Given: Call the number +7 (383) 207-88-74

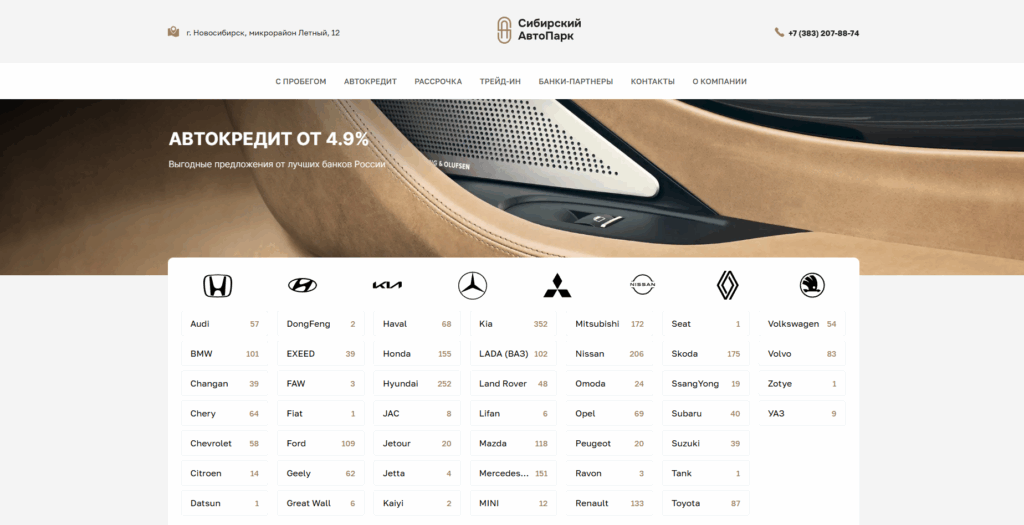Looking at the screenshot, I should click(x=824, y=33).
